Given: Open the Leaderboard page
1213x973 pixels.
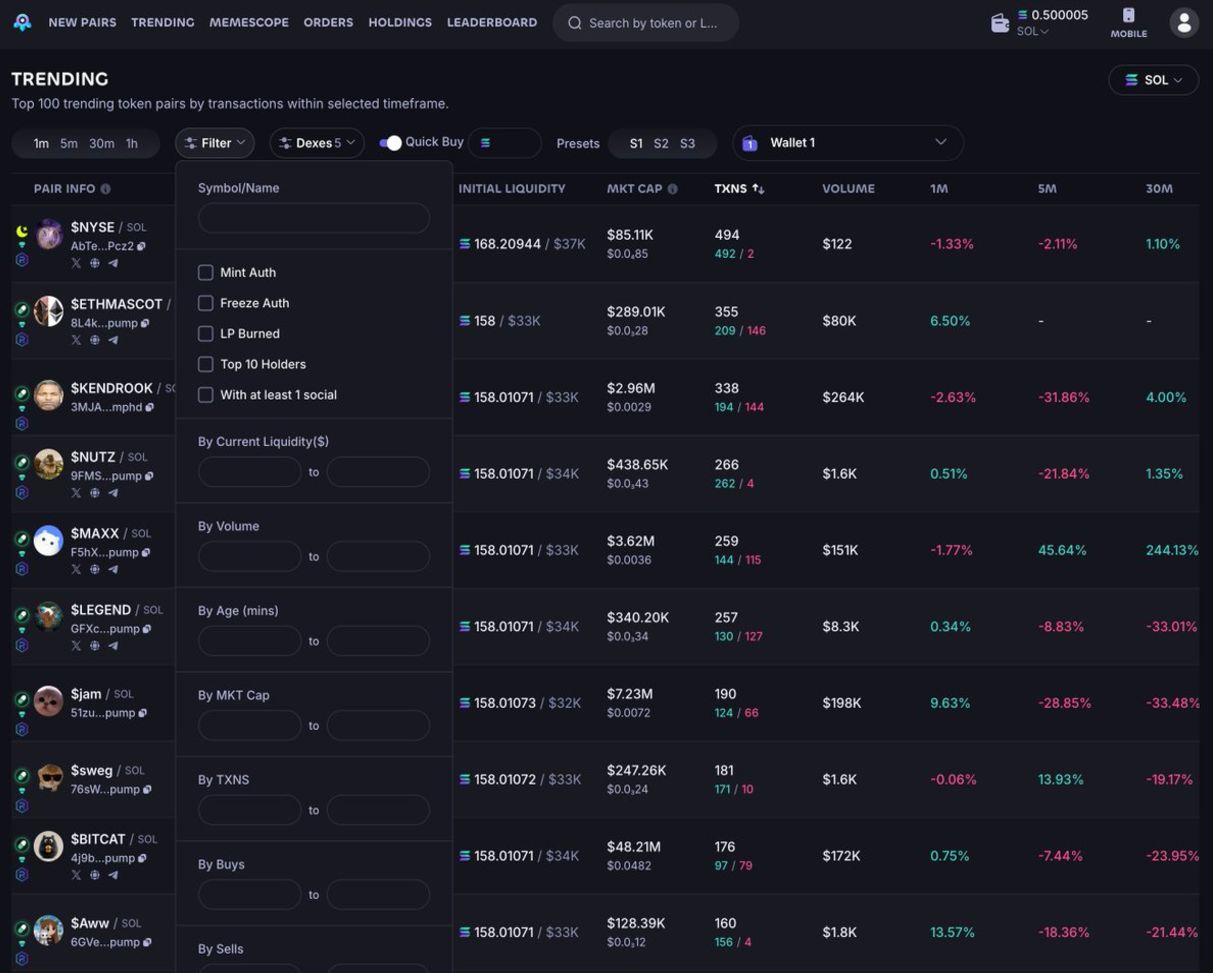Looking at the screenshot, I should tap(492, 22).
